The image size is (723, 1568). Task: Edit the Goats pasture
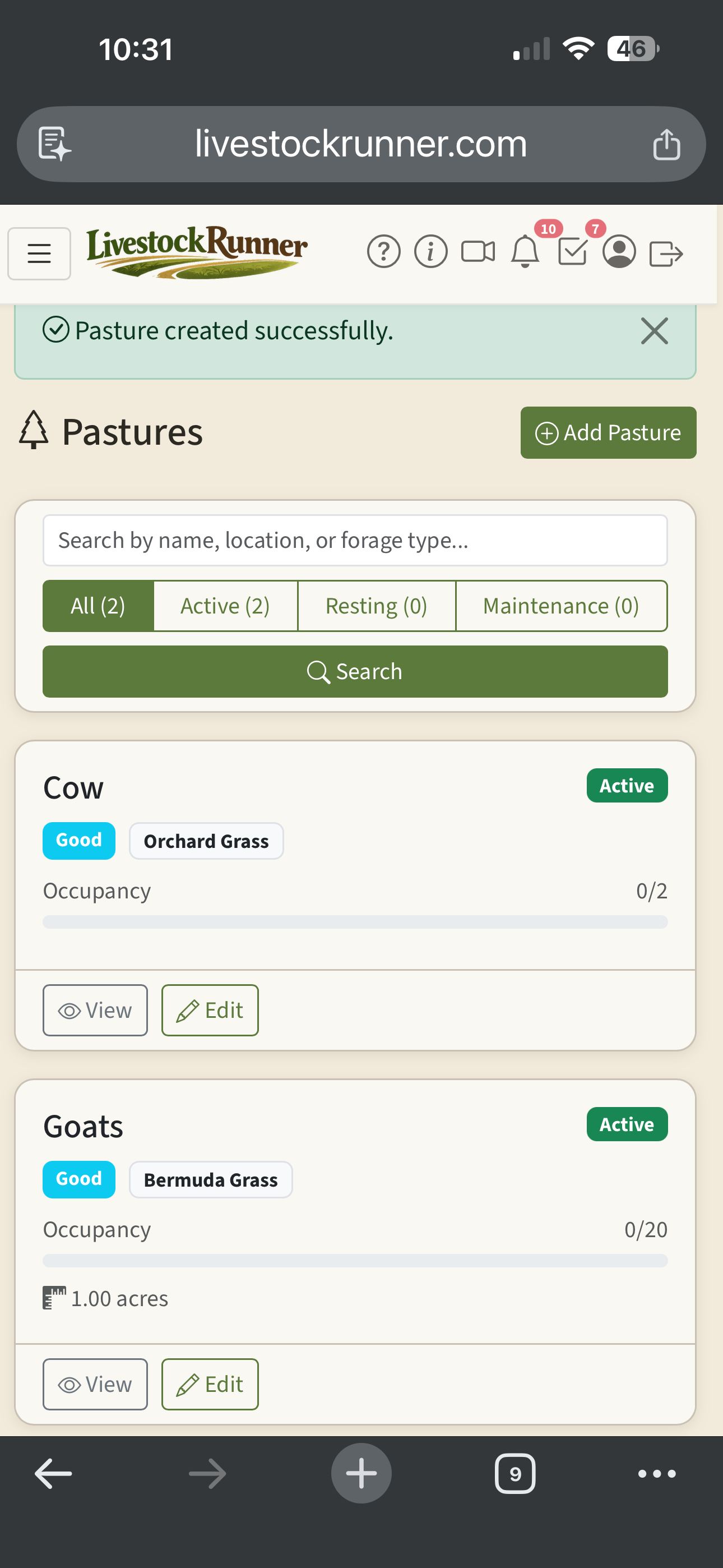click(210, 1383)
